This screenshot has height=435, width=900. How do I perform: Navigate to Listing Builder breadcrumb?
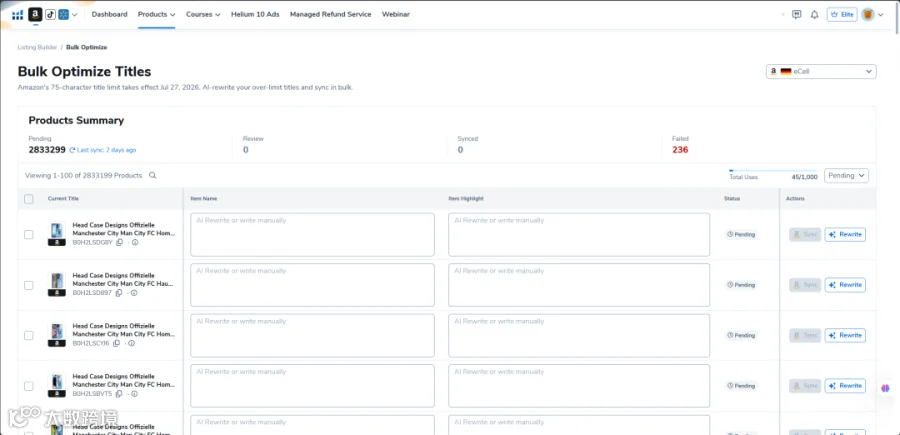click(x=37, y=47)
